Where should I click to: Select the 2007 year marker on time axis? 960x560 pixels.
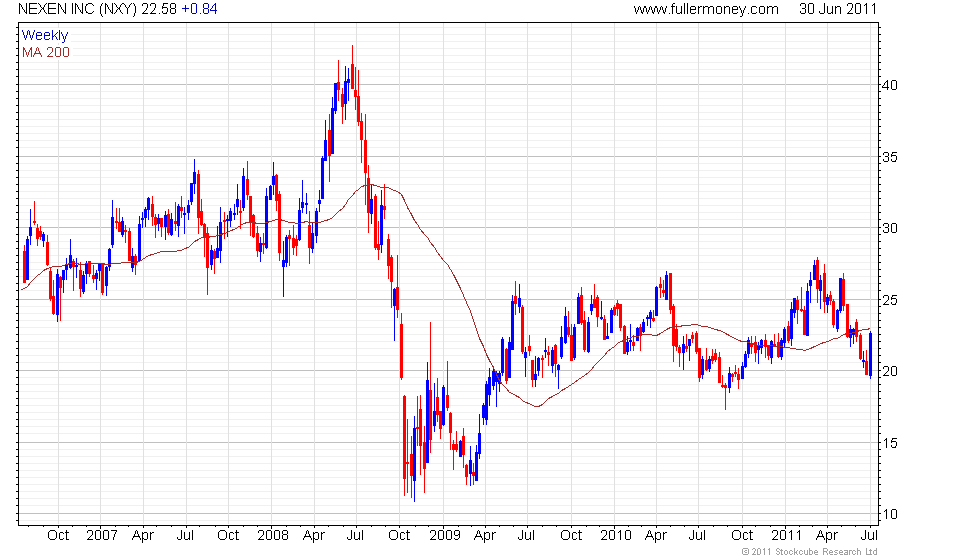102,536
